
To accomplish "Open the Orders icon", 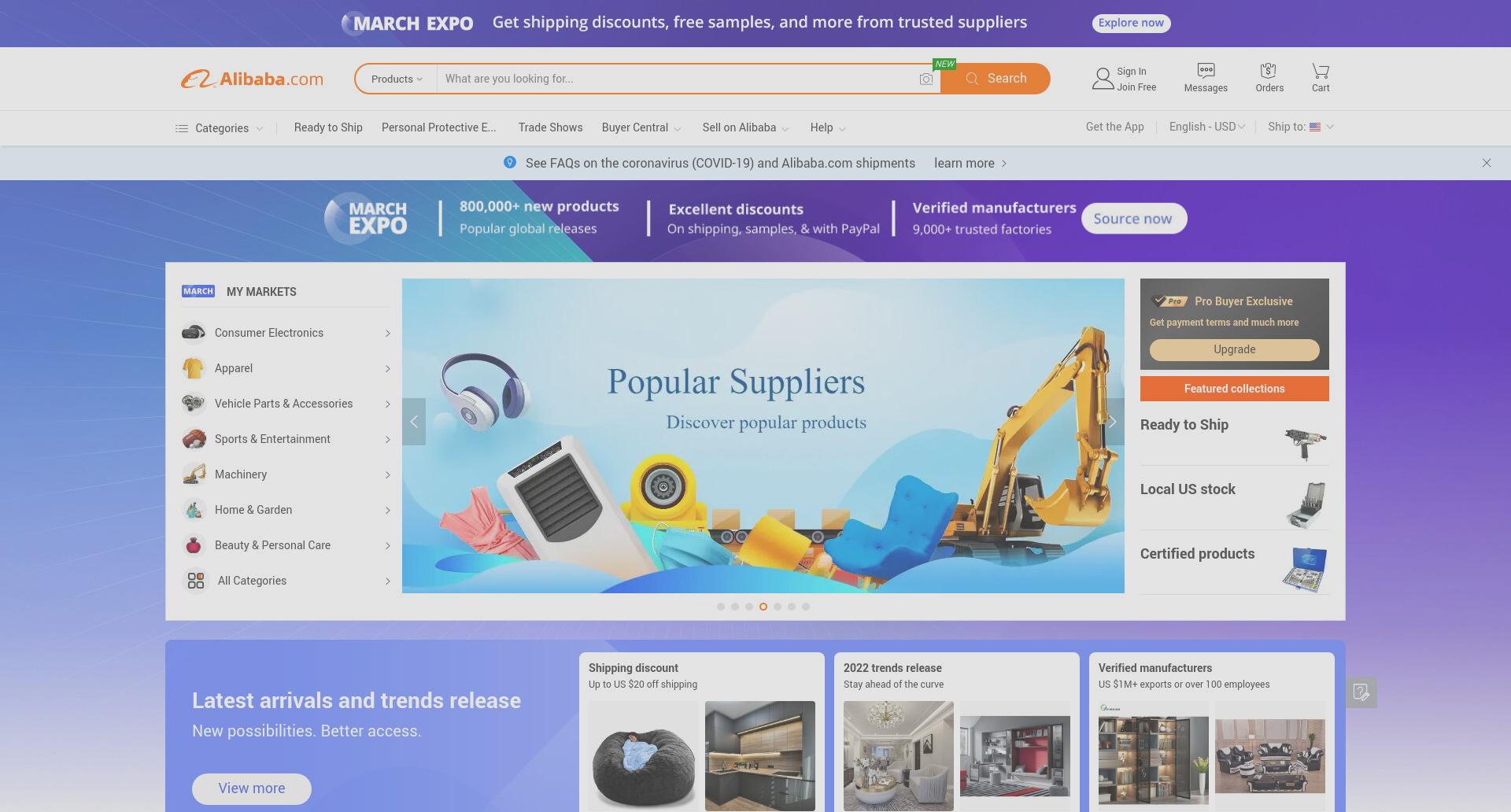I will coord(1268,71).
